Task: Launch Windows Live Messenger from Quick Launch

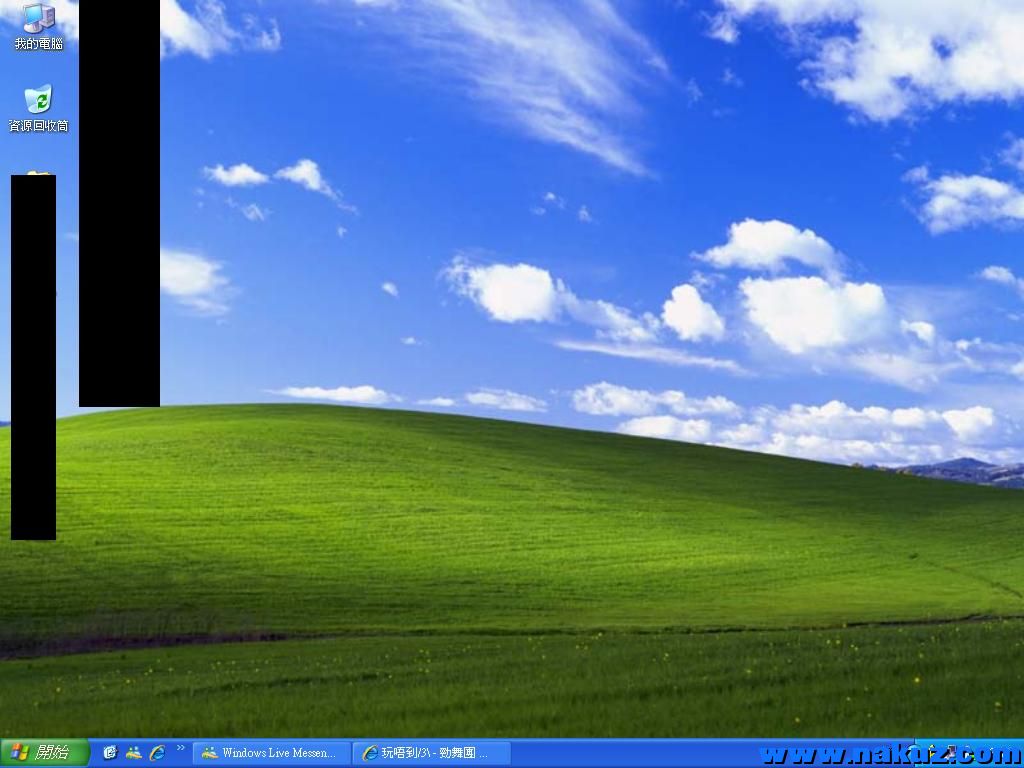Action: point(134,753)
